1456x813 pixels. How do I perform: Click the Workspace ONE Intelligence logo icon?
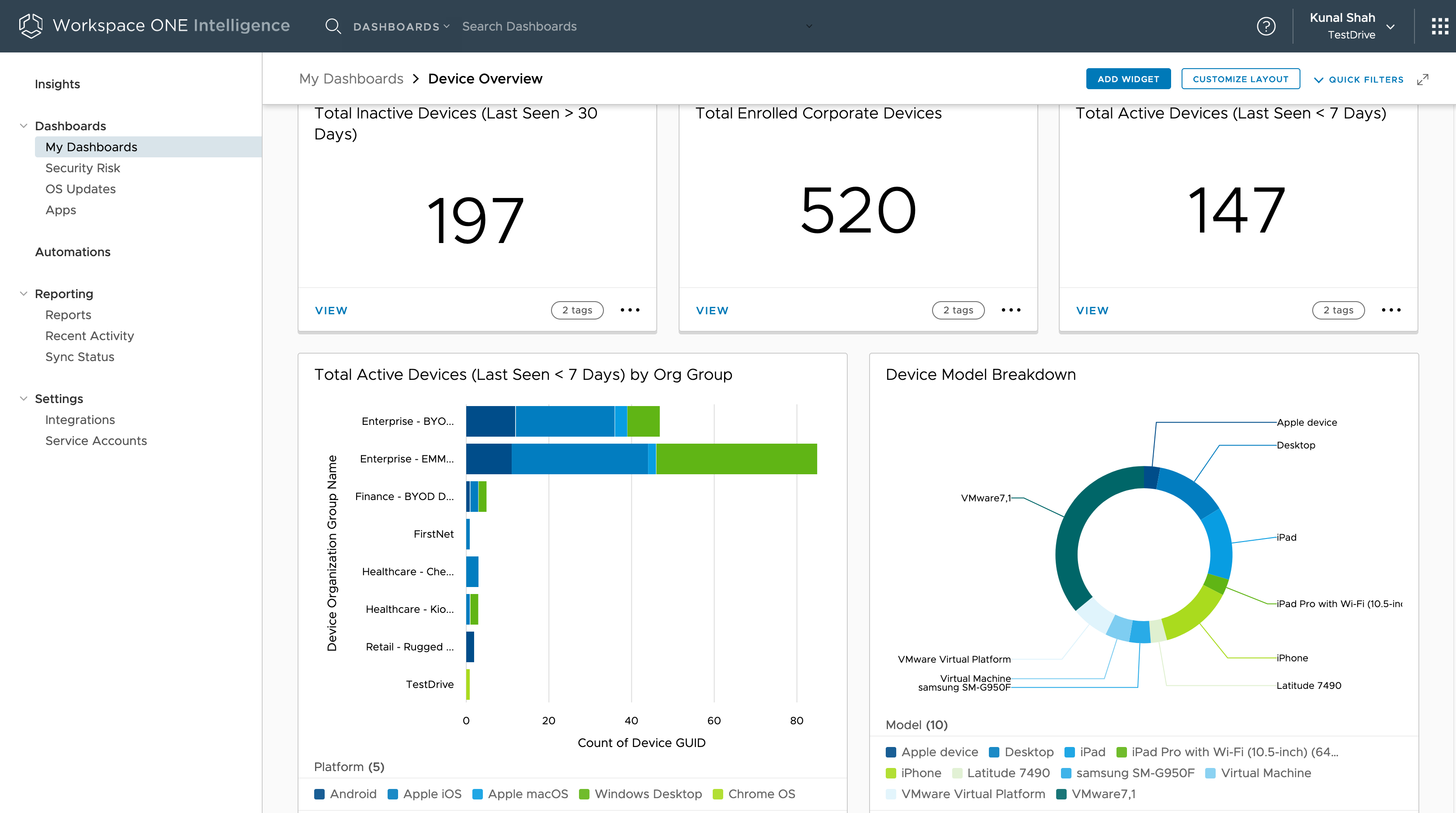coord(30,25)
